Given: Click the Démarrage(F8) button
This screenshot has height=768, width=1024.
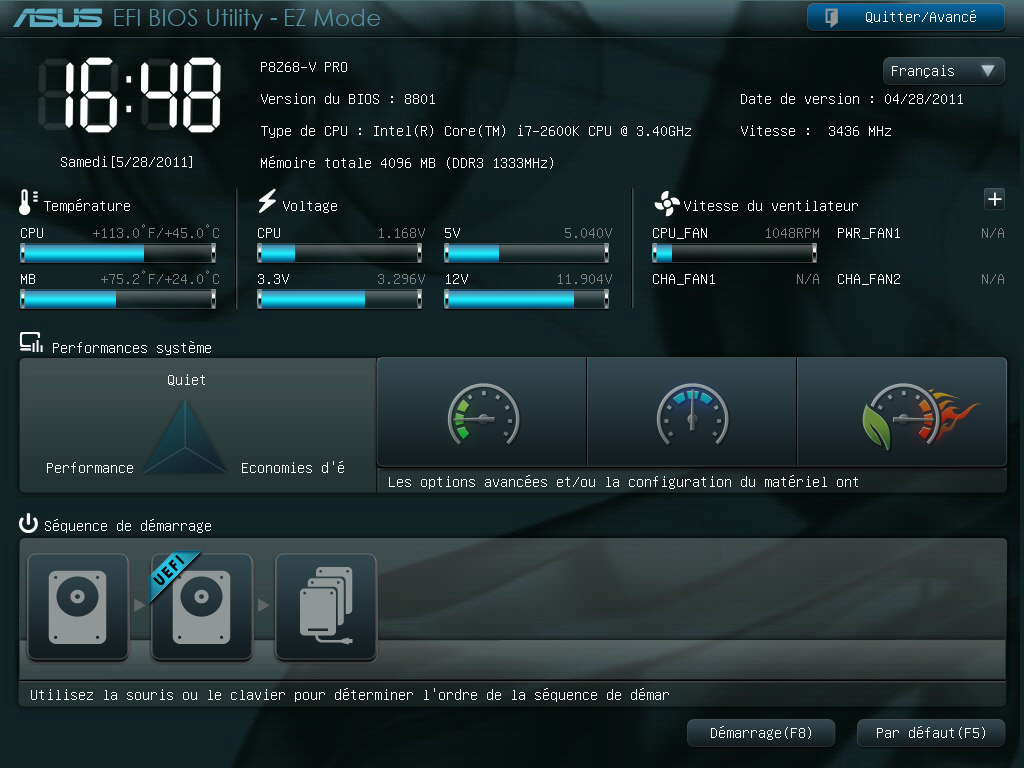Looking at the screenshot, I should (760, 732).
